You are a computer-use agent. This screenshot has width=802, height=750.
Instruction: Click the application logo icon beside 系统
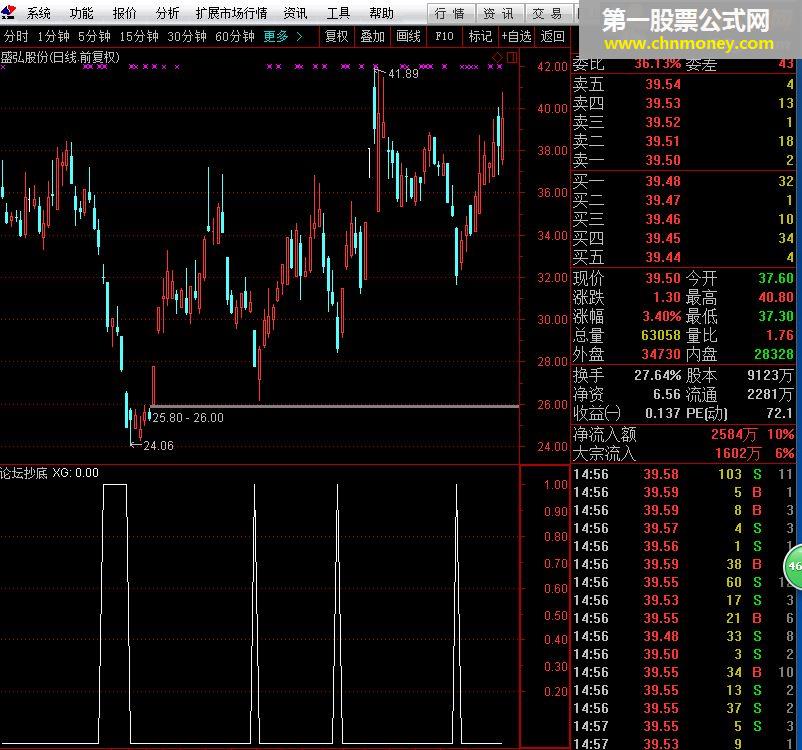tap(9, 11)
